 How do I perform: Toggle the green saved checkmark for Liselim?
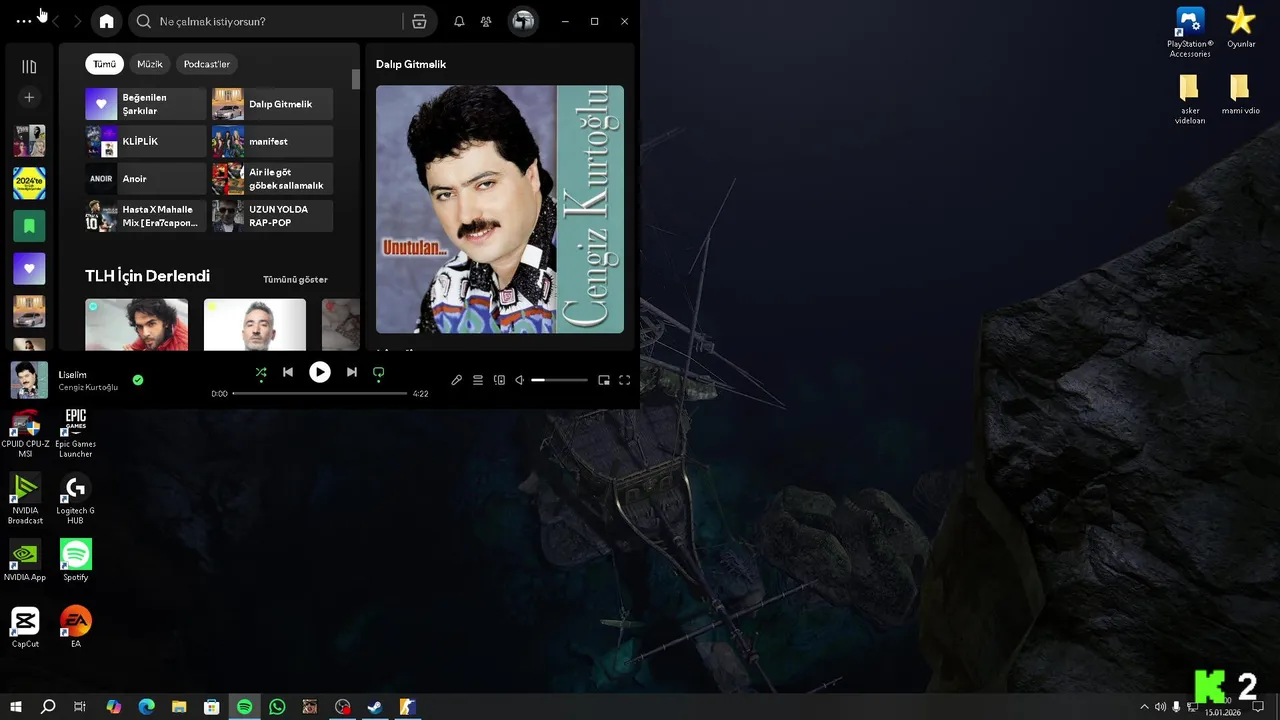coord(138,380)
